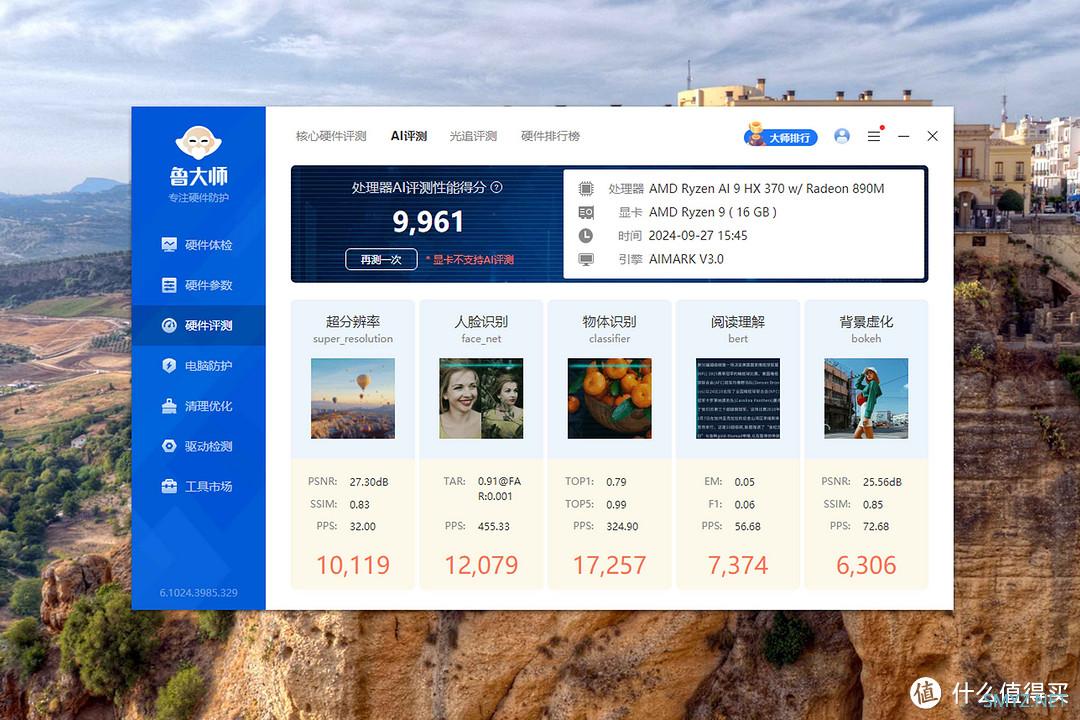
Task: Click the 7,374 bert score
Action: tap(738, 566)
